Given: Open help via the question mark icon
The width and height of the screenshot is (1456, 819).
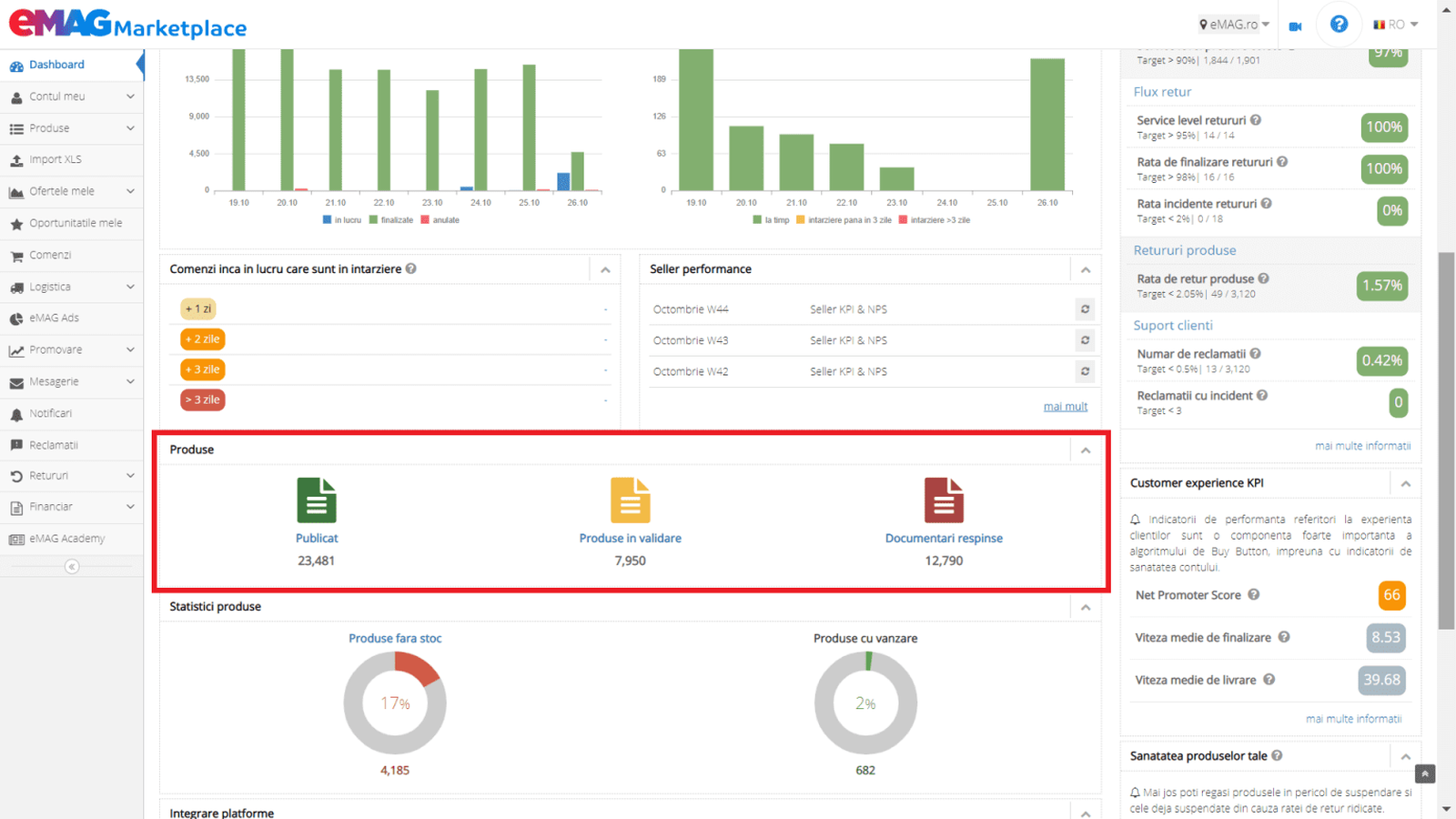Looking at the screenshot, I should [x=1339, y=25].
